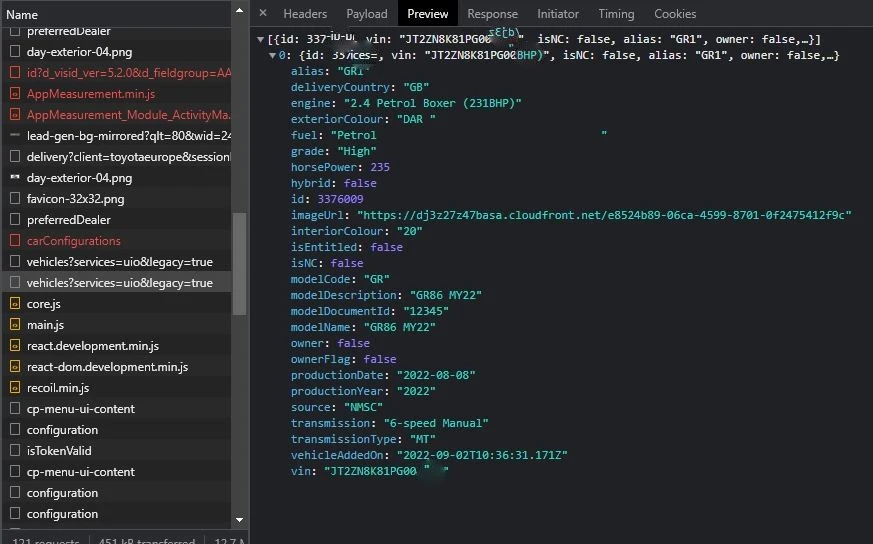Click the red document icon beside carConfigurations
873x544 pixels.
[15, 241]
